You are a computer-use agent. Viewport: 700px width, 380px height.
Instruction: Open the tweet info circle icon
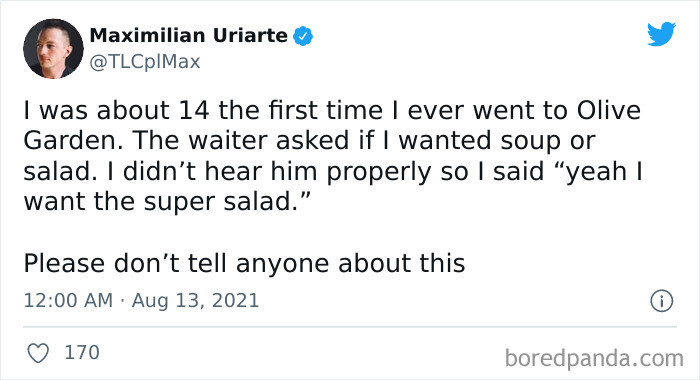click(661, 301)
